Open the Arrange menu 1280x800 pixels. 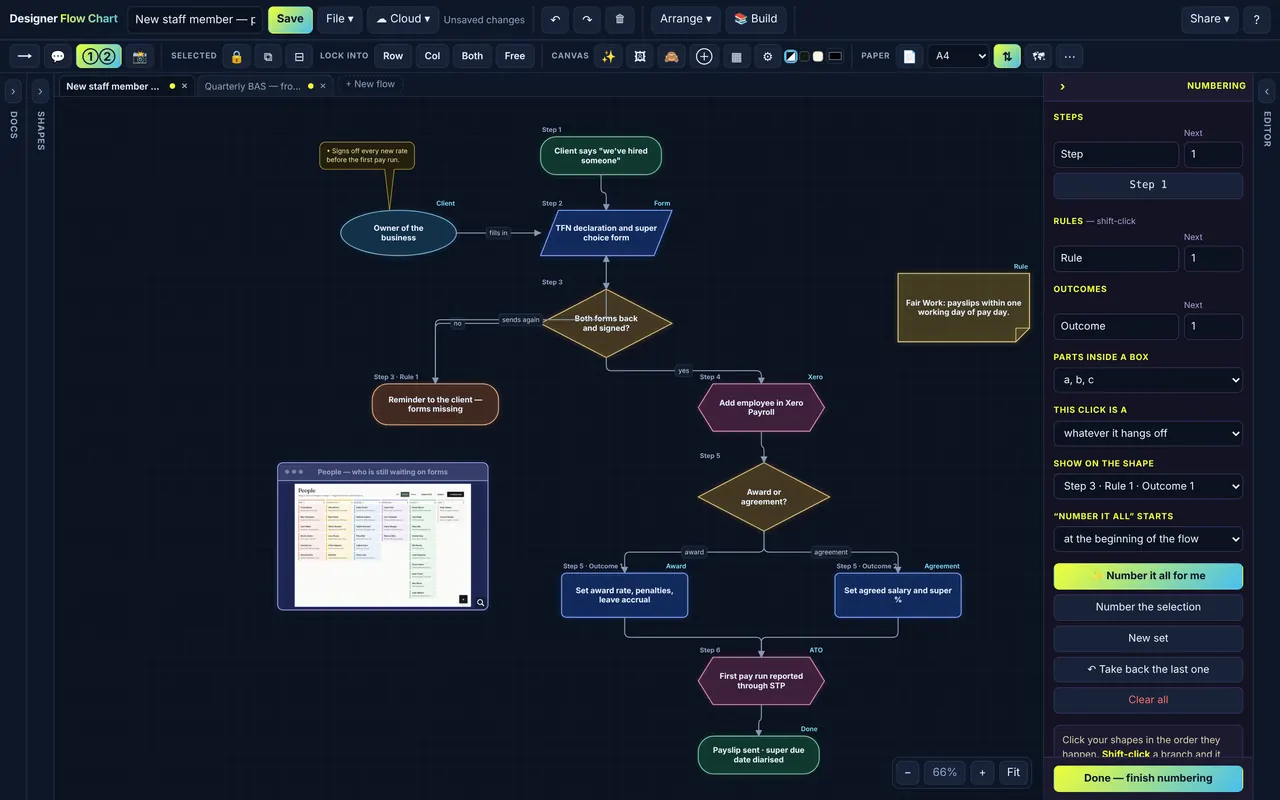[x=686, y=19]
